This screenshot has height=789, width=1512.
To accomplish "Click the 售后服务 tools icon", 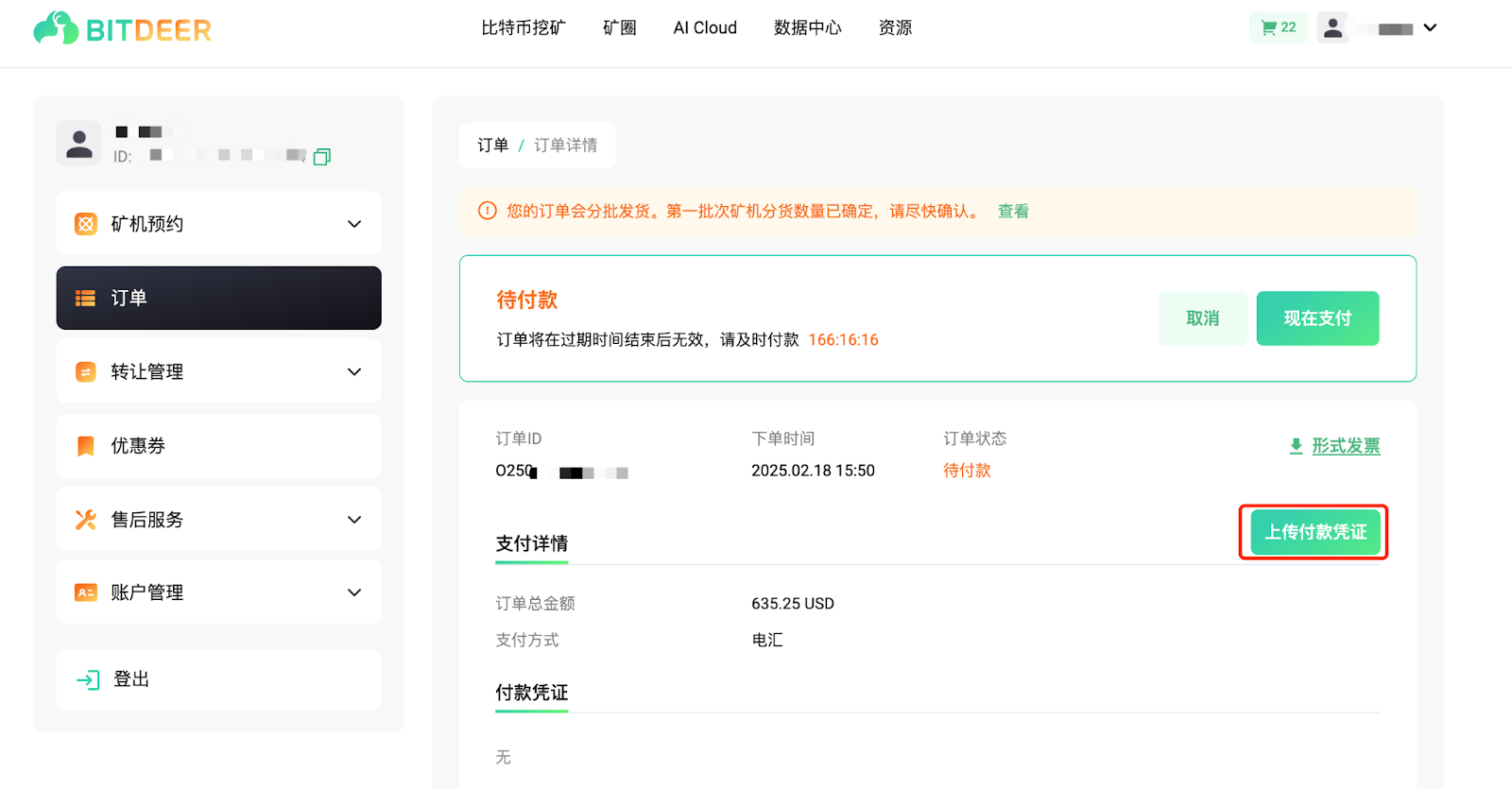I will (86, 520).
